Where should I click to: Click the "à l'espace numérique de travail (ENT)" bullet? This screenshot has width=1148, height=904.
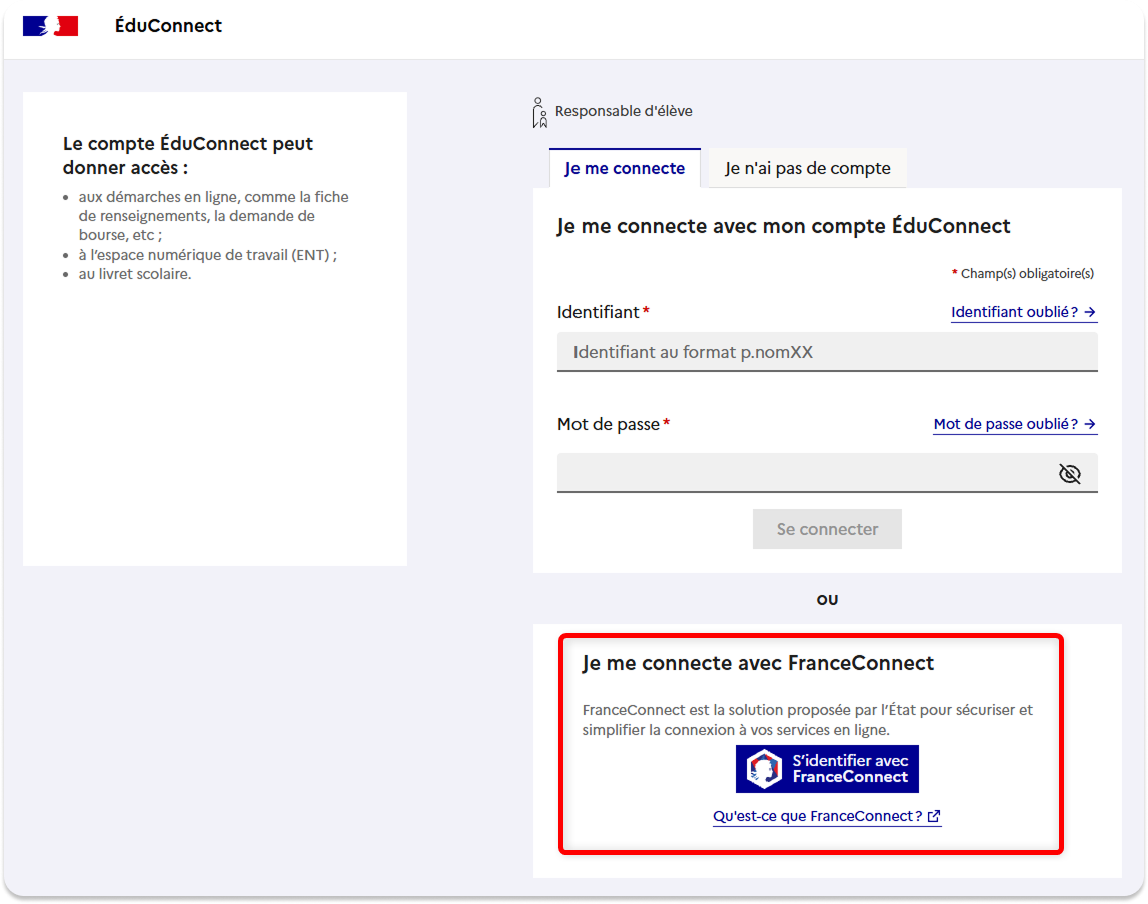[208, 255]
